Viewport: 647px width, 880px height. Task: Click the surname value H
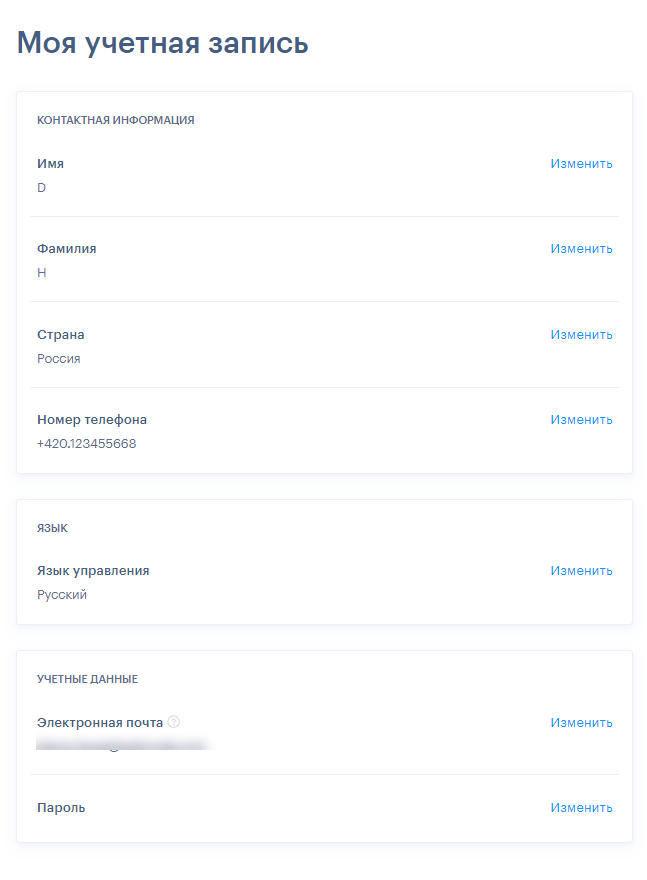click(x=42, y=273)
